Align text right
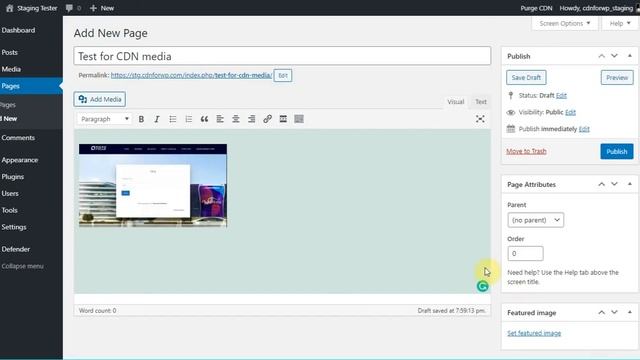Screen dimensions: 640x360 click(x=251, y=119)
